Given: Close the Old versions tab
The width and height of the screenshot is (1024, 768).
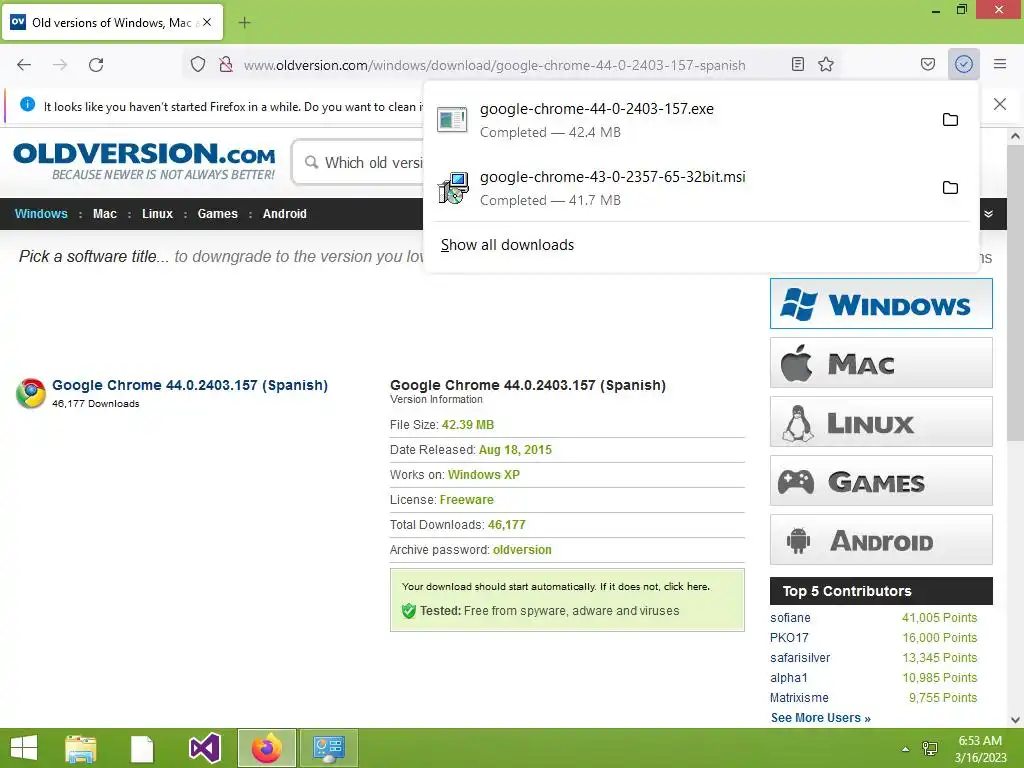Looking at the screenshot, I should (x=207, y=22).
